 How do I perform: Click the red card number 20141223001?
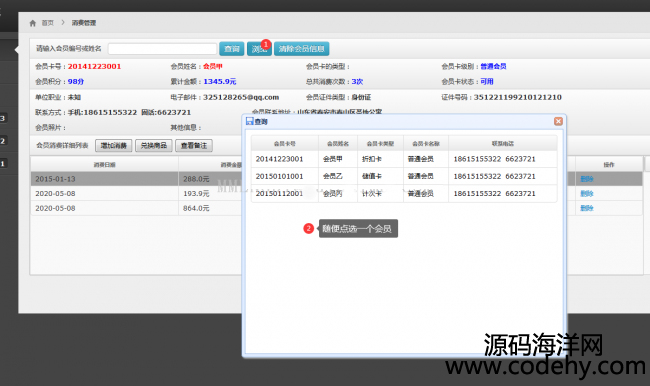click(95, 66)
